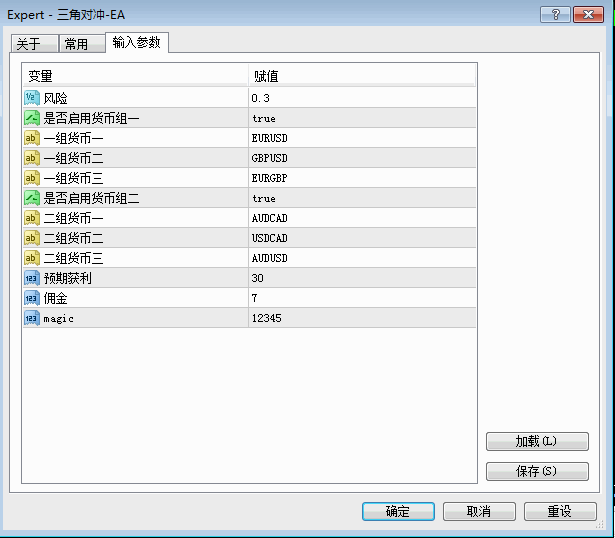Image resolution: width=615 pixels, height=538 pixels.
Task: Click the 取消 button
Action: [x=479, y=511]
